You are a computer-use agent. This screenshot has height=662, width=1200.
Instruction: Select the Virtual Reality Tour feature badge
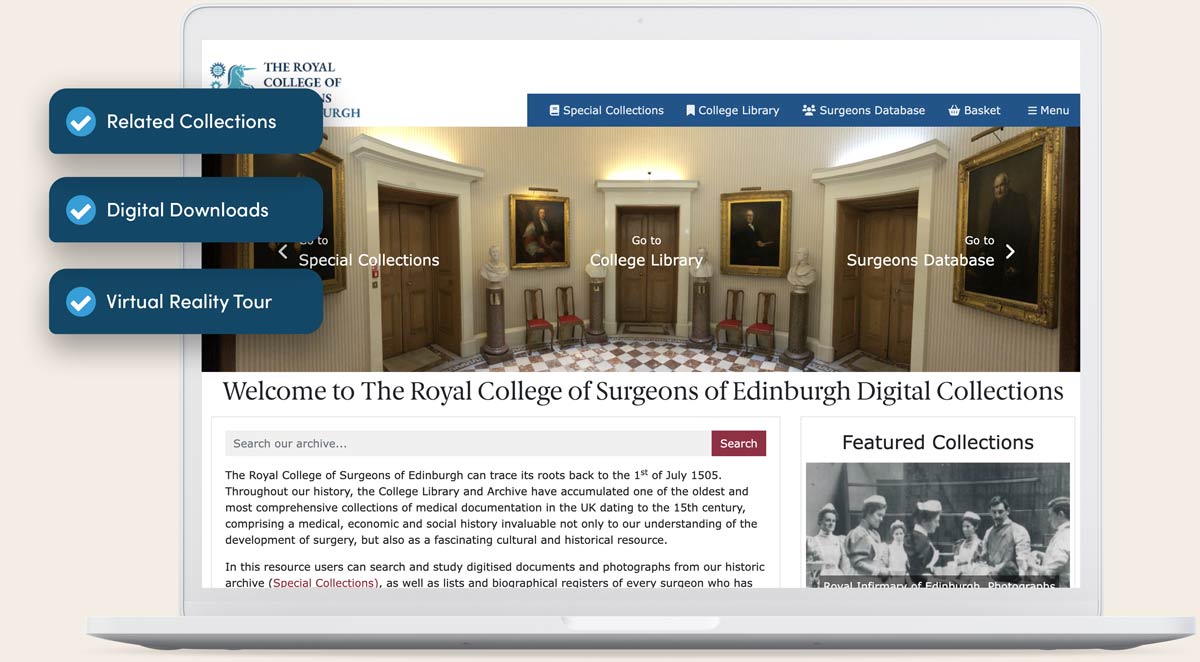point(186,301)
